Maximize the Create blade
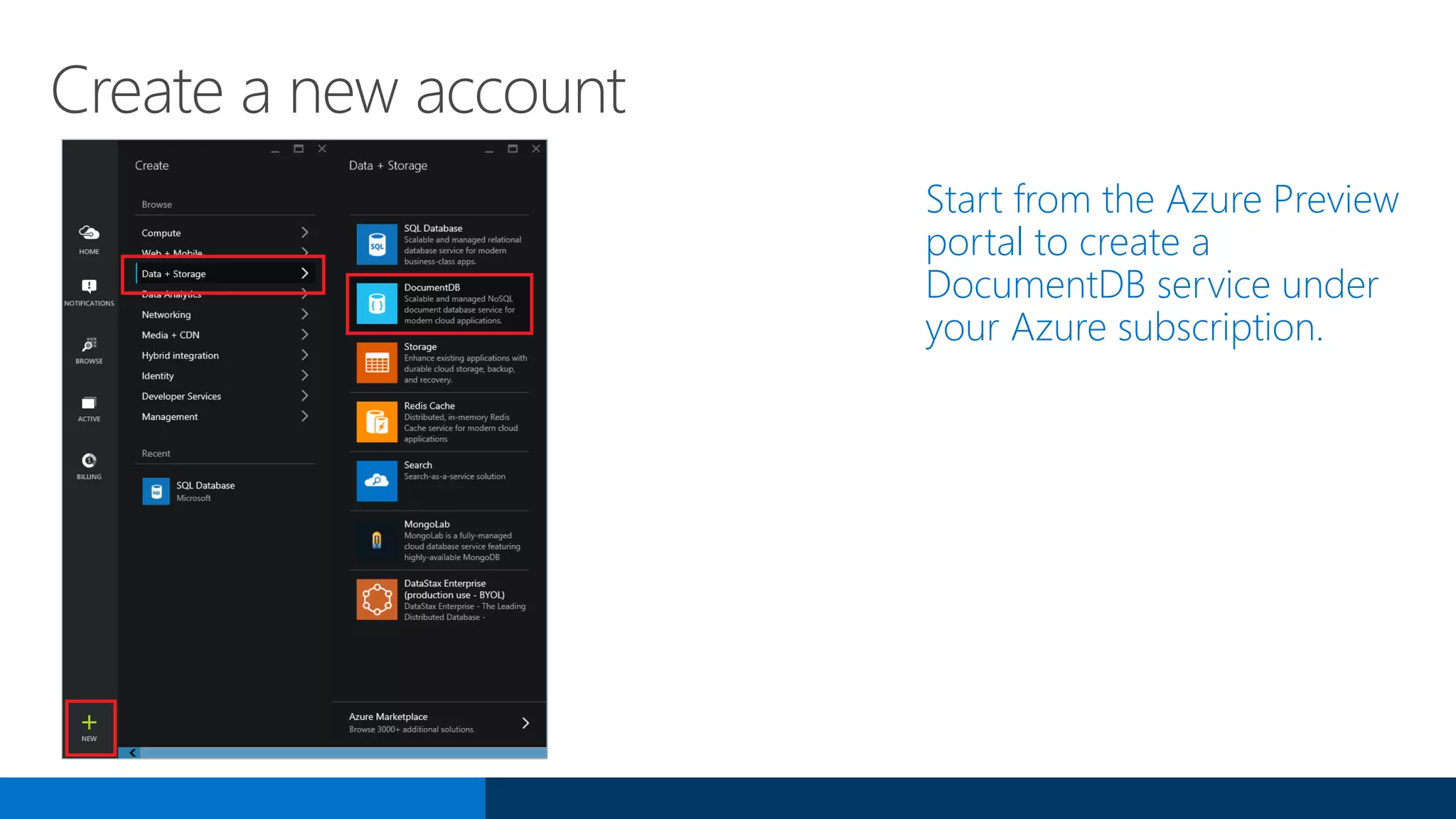Viewport: 1456px width, 819px height. tap(299, 149)
